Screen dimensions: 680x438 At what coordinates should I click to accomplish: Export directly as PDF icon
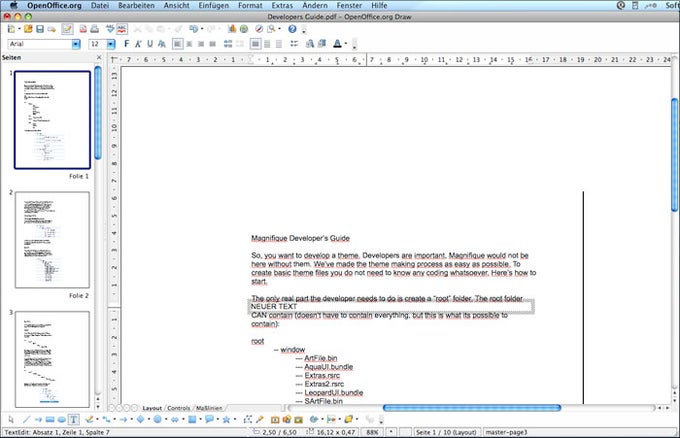(83, 29)
